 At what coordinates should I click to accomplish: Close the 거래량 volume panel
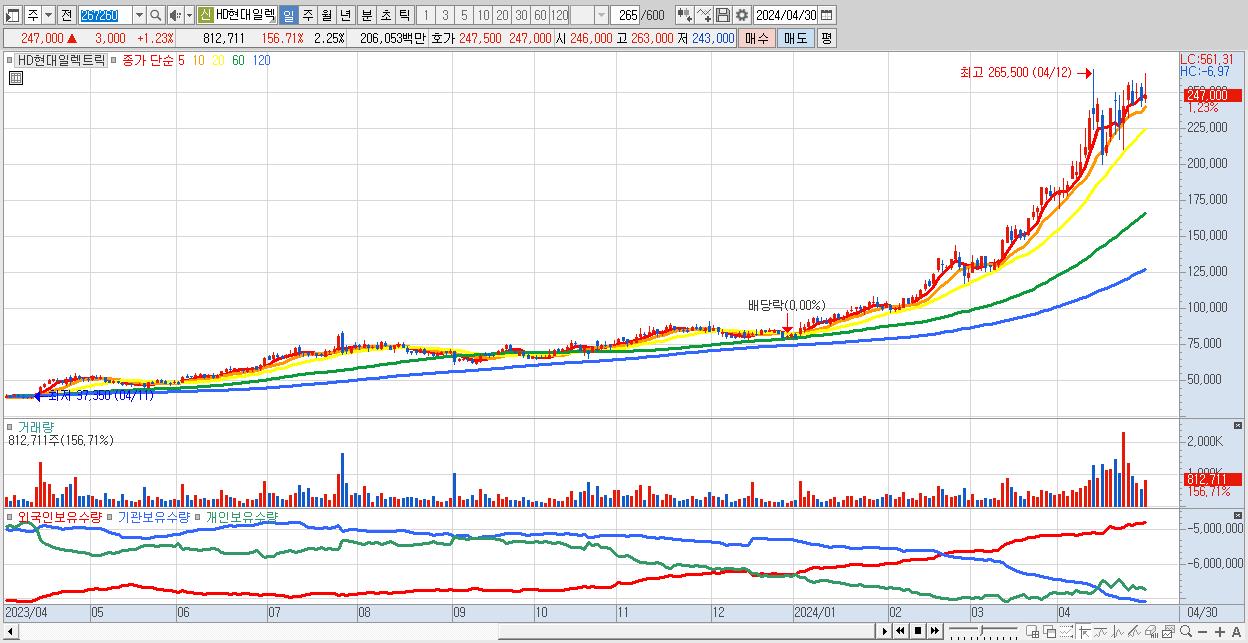pyautogui.click(x=1238, y=426)
